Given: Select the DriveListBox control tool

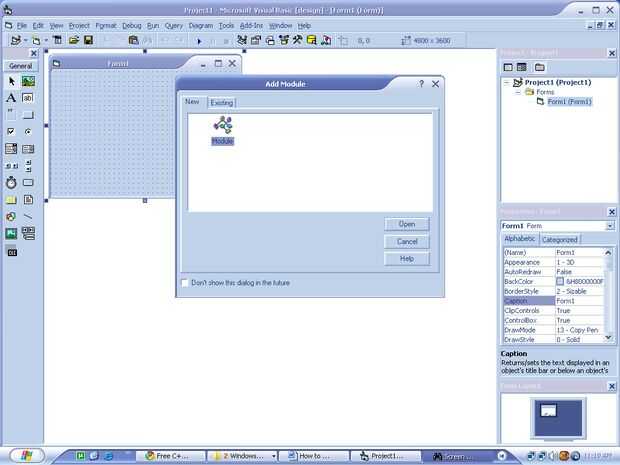Looking at the screenshot, I should (x=28, y=183).
